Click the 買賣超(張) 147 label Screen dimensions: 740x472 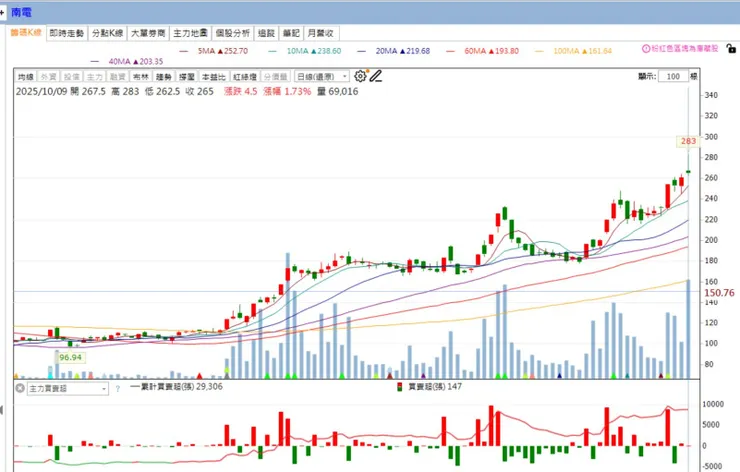(x=435, y=387)
